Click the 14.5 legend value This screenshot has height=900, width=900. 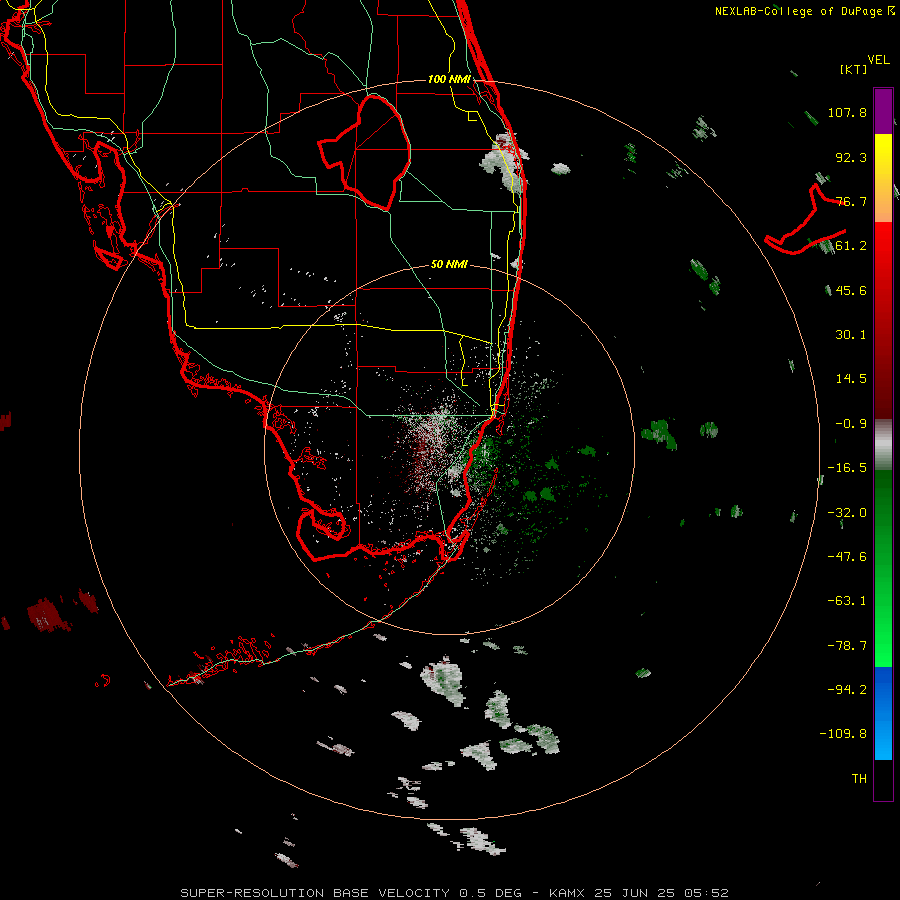(x=851, y=379)
